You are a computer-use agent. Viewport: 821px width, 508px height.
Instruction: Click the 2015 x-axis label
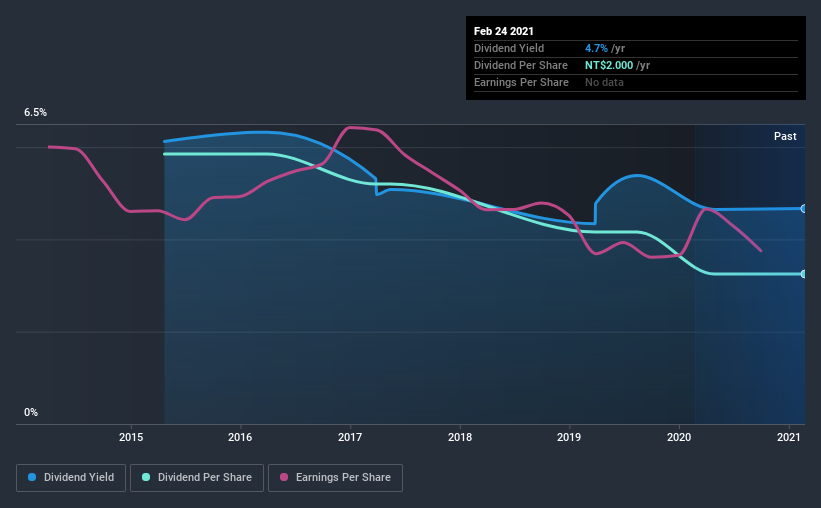(x=131, y=437)
